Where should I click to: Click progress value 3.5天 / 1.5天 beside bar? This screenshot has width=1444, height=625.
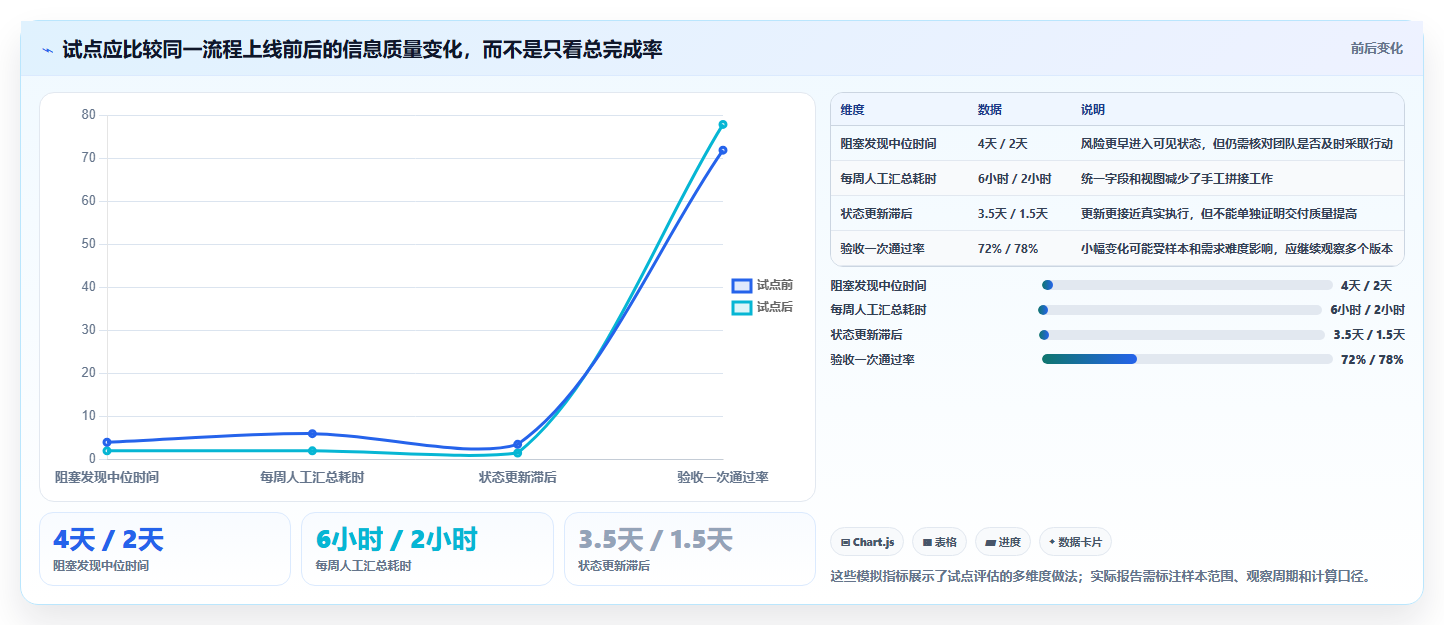click(1369, 335)
